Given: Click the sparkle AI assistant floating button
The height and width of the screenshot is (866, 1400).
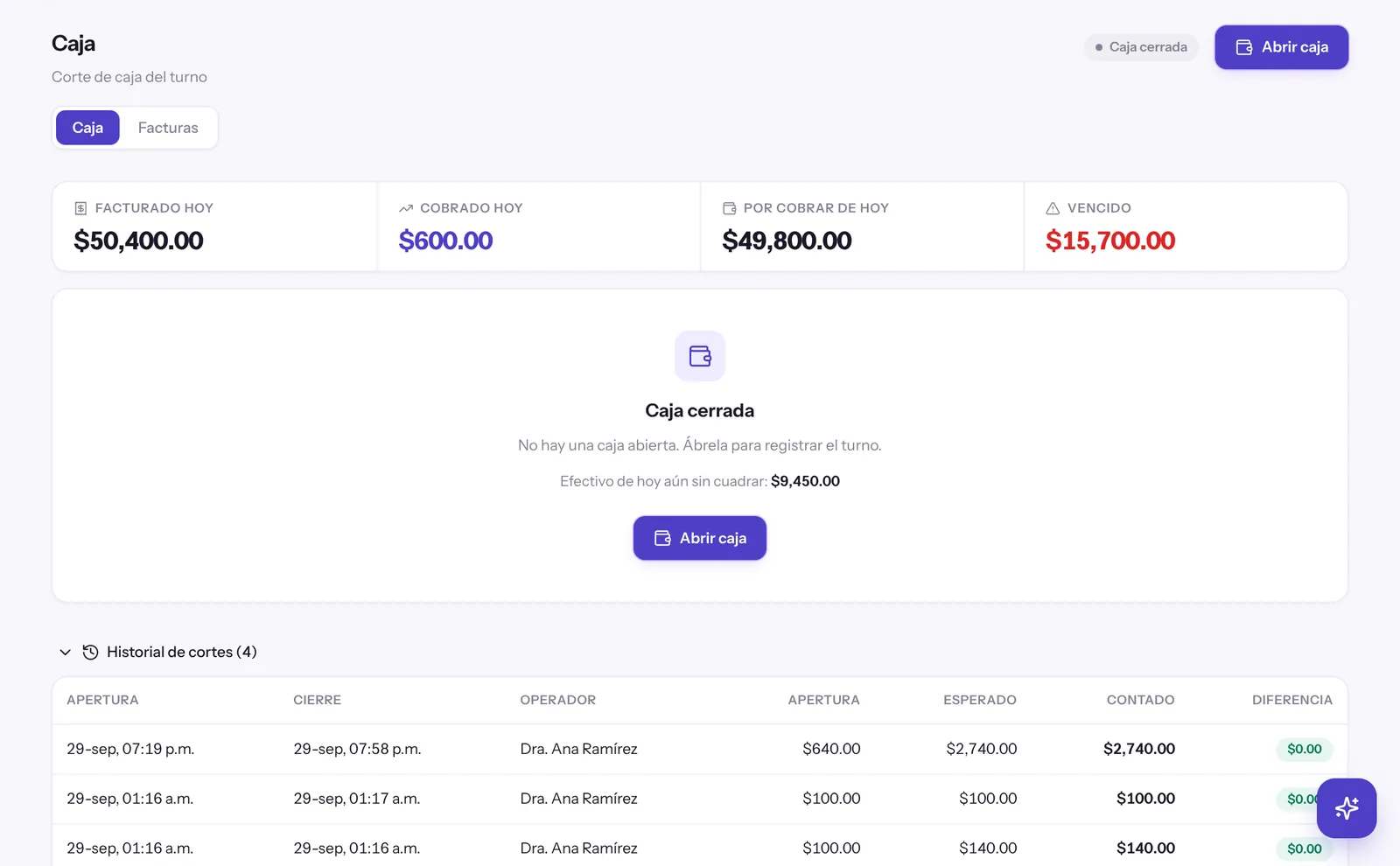Looking at the screenshot, I should point(1347,808).
